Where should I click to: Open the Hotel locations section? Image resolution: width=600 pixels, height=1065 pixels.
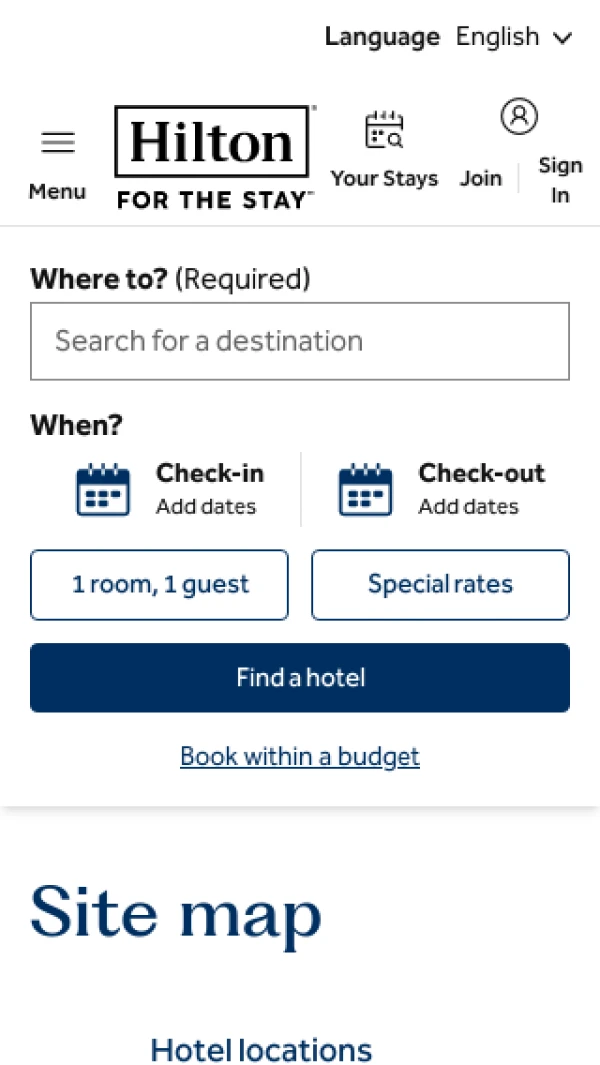(261, 1050)
